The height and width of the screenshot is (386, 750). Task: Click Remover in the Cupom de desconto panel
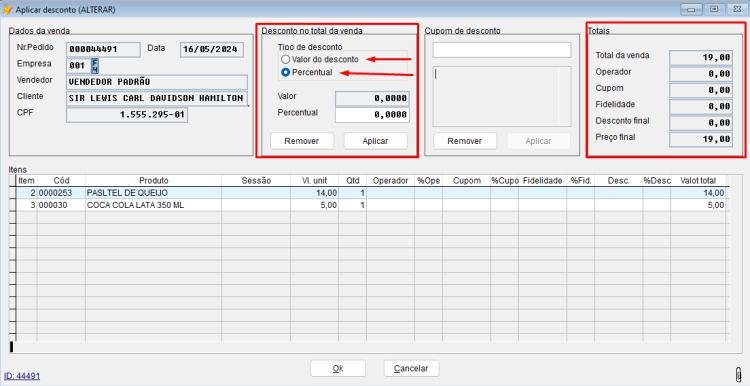click(465, 141)
